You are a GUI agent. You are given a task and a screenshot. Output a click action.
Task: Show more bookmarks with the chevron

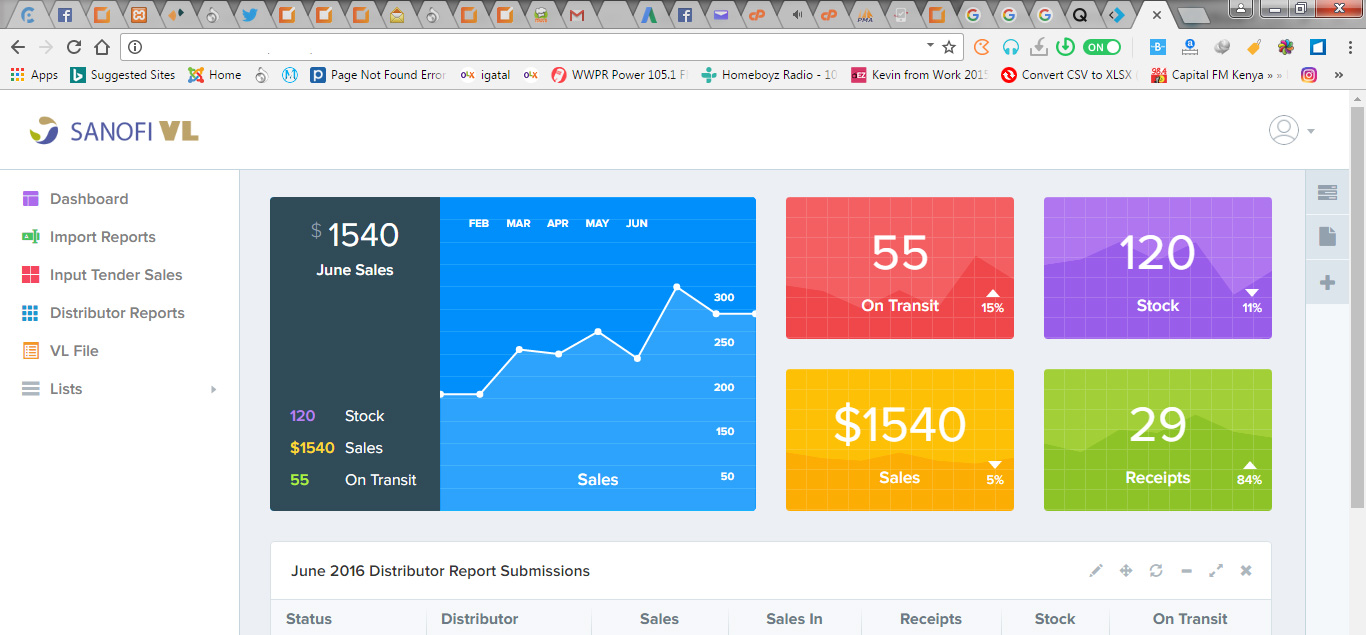1339,75
